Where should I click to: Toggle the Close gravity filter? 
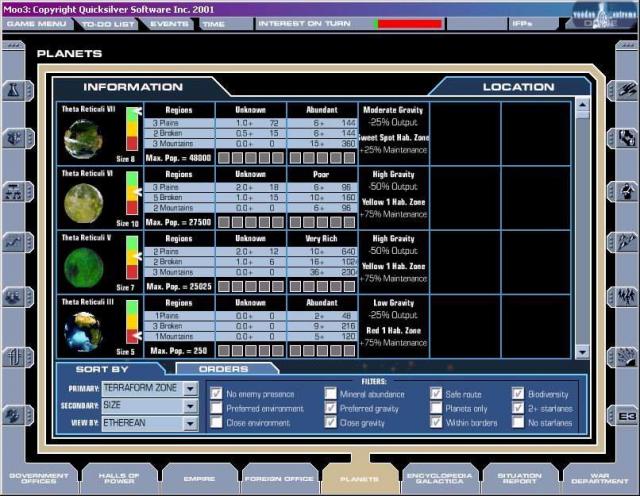[330, 422]
